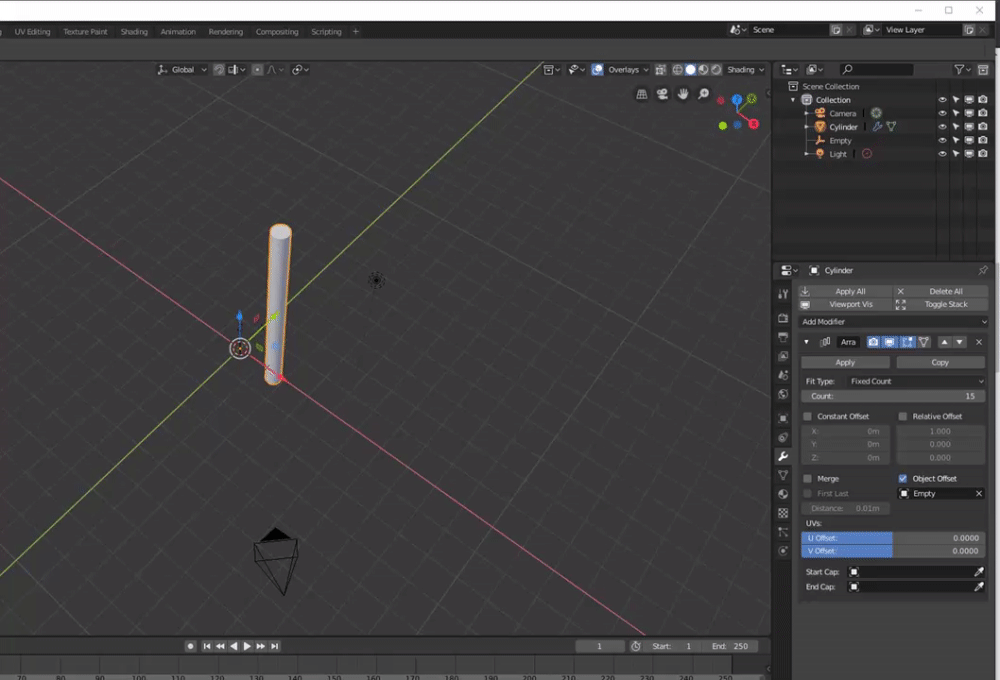
Task: Click the zoom magnifier icon in viewport
Action: 704,94
